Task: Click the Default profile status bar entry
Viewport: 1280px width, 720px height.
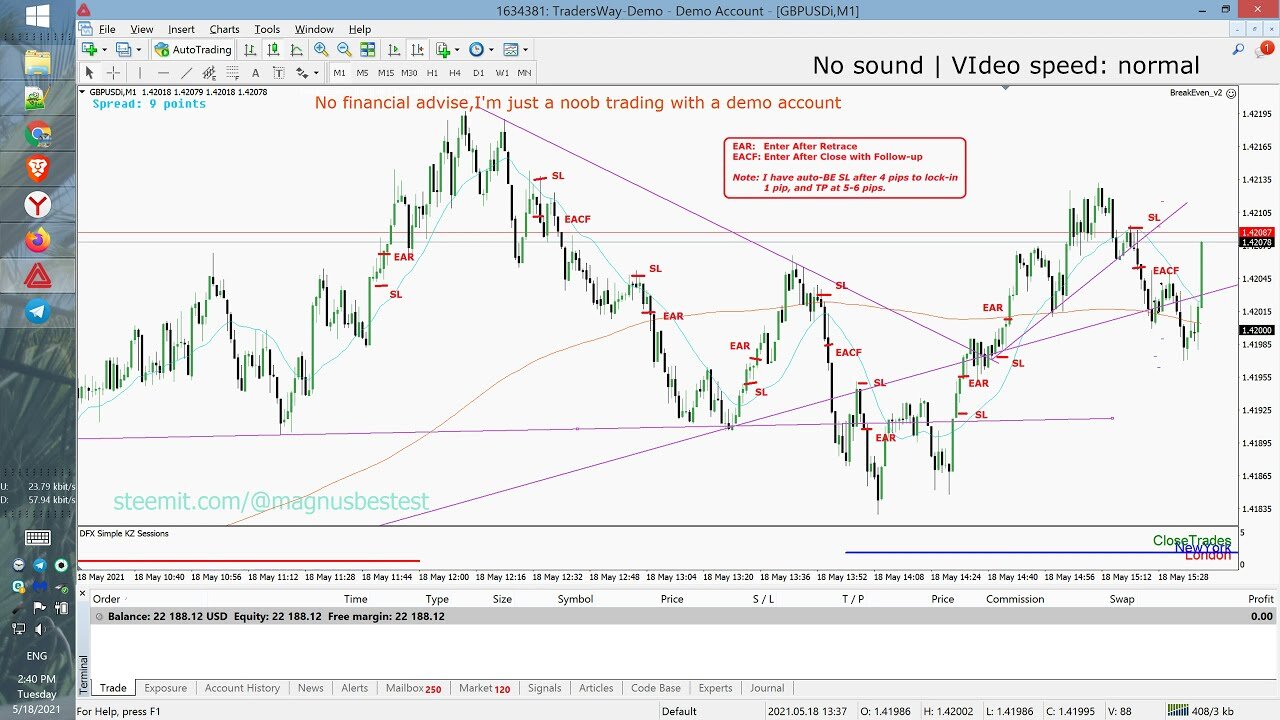Action: tap(679, 711)
